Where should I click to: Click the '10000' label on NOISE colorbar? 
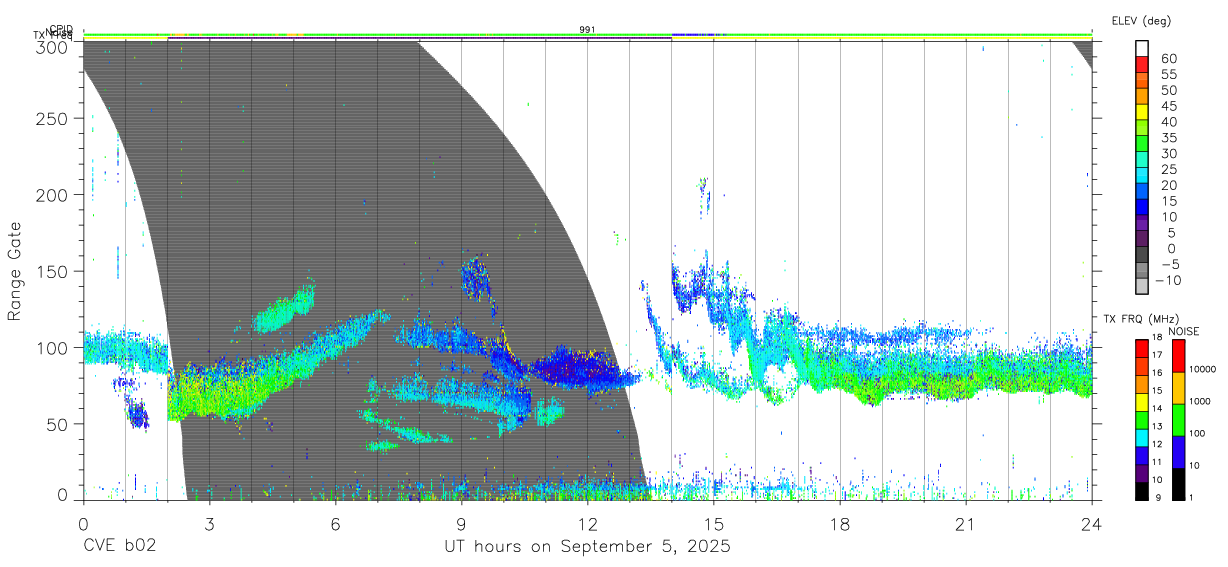(1204, 369)
